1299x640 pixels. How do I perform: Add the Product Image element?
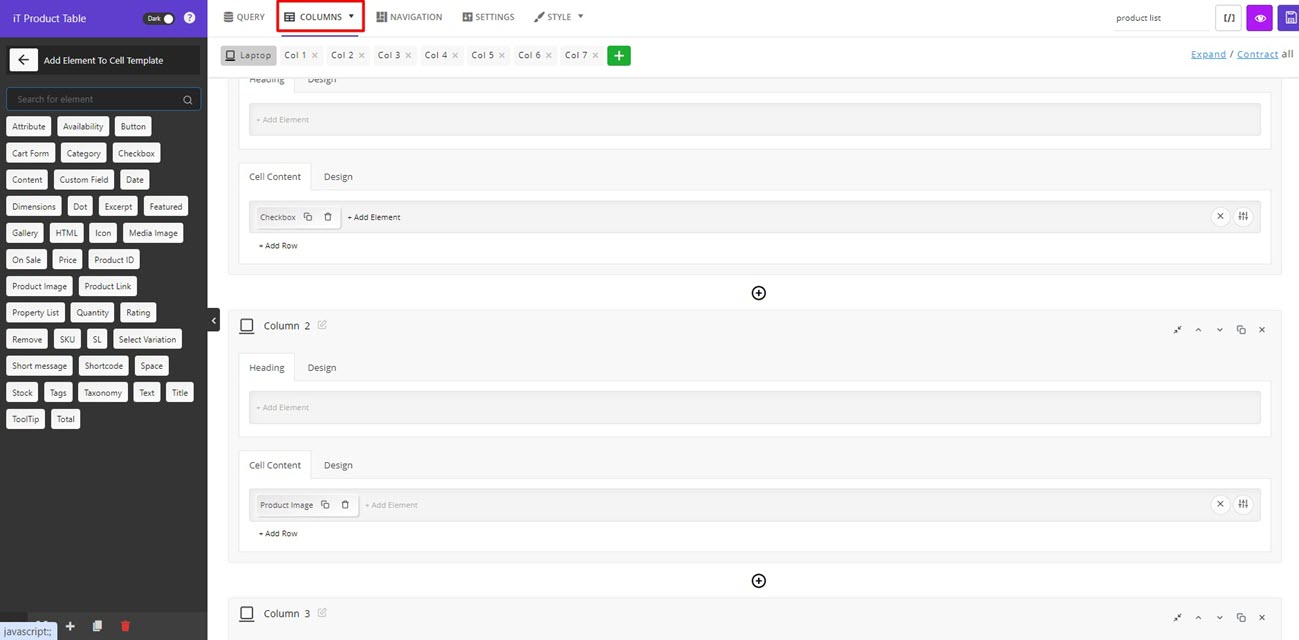click(40, 286)
